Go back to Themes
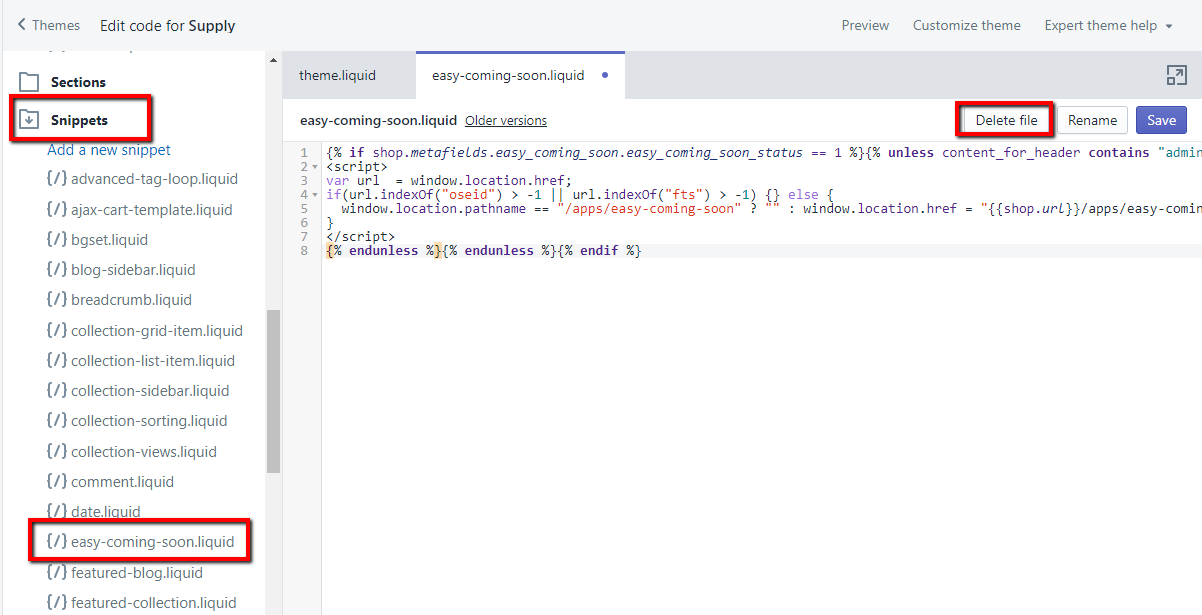Image resolution: width=1202 pixels, height=615 pixels. coord(49,25)
